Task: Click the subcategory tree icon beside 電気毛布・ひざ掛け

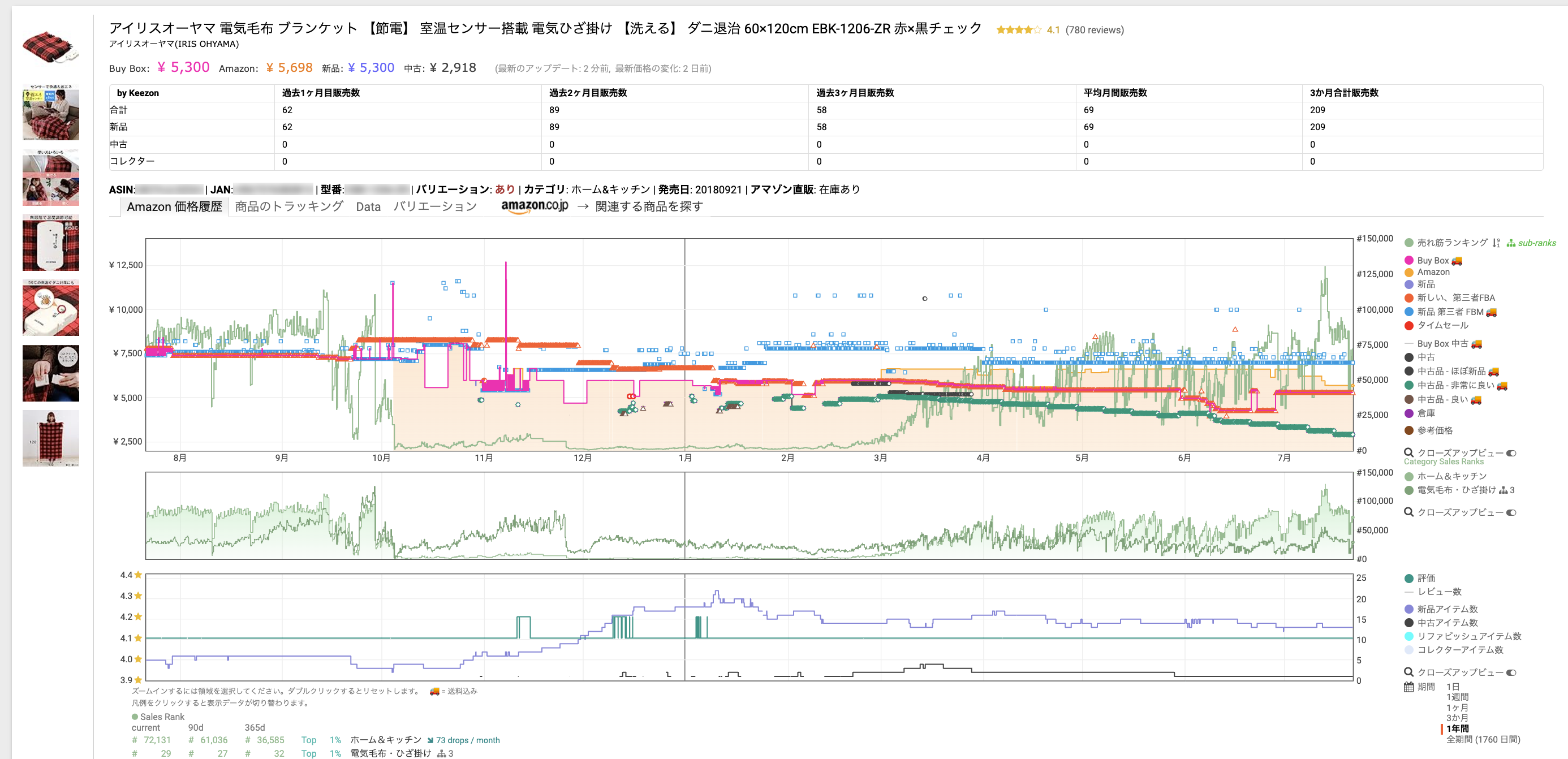Action: coord(1503,490)
